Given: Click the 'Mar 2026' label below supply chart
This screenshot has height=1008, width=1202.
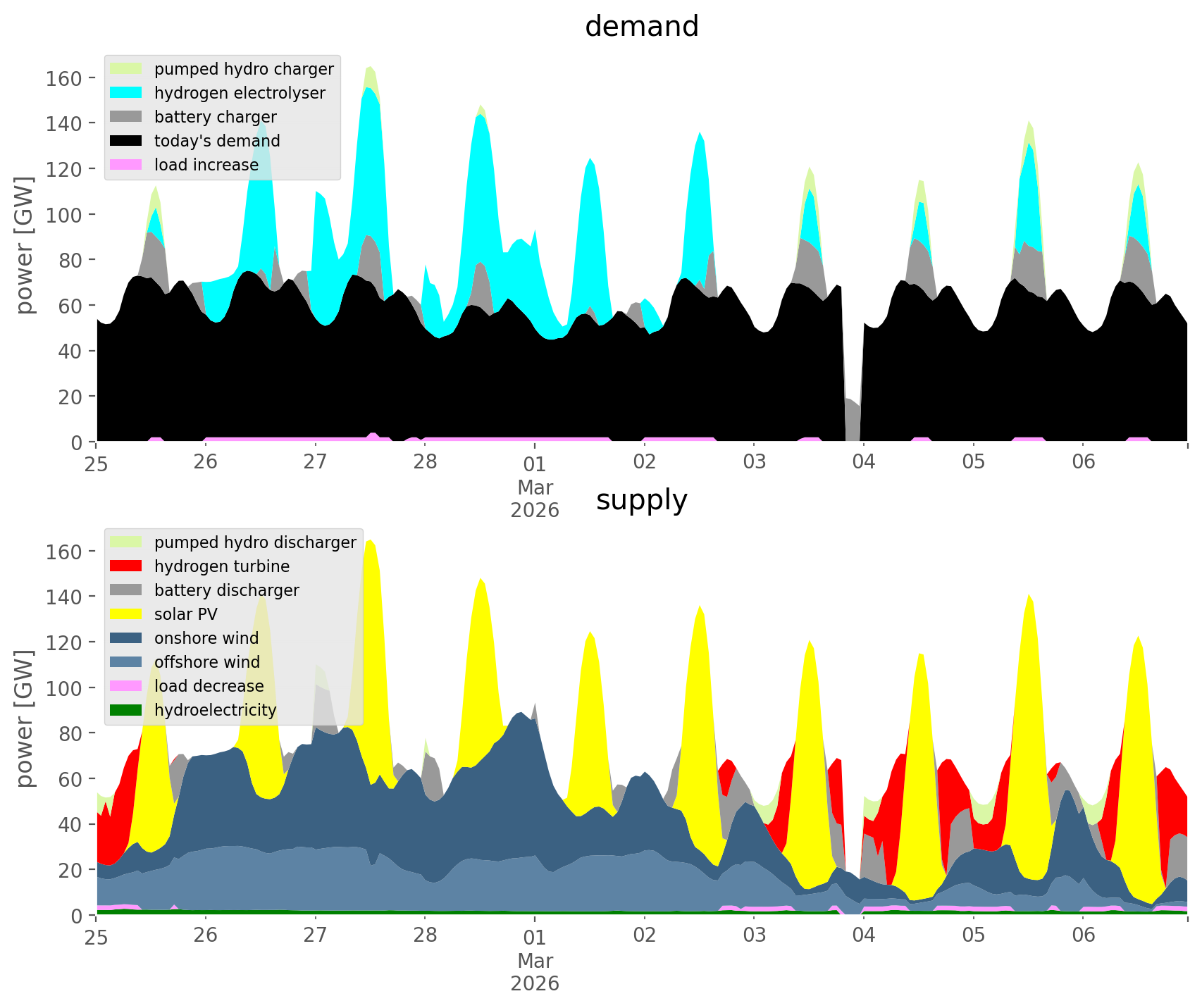Looking at the screenshot, I should 535,972.
